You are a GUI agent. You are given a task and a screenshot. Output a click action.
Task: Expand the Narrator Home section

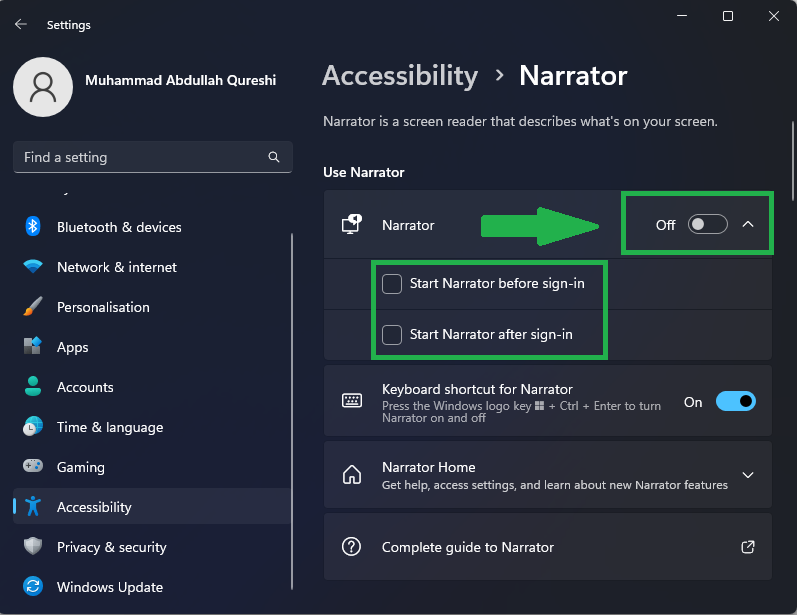tap(748, 475)
